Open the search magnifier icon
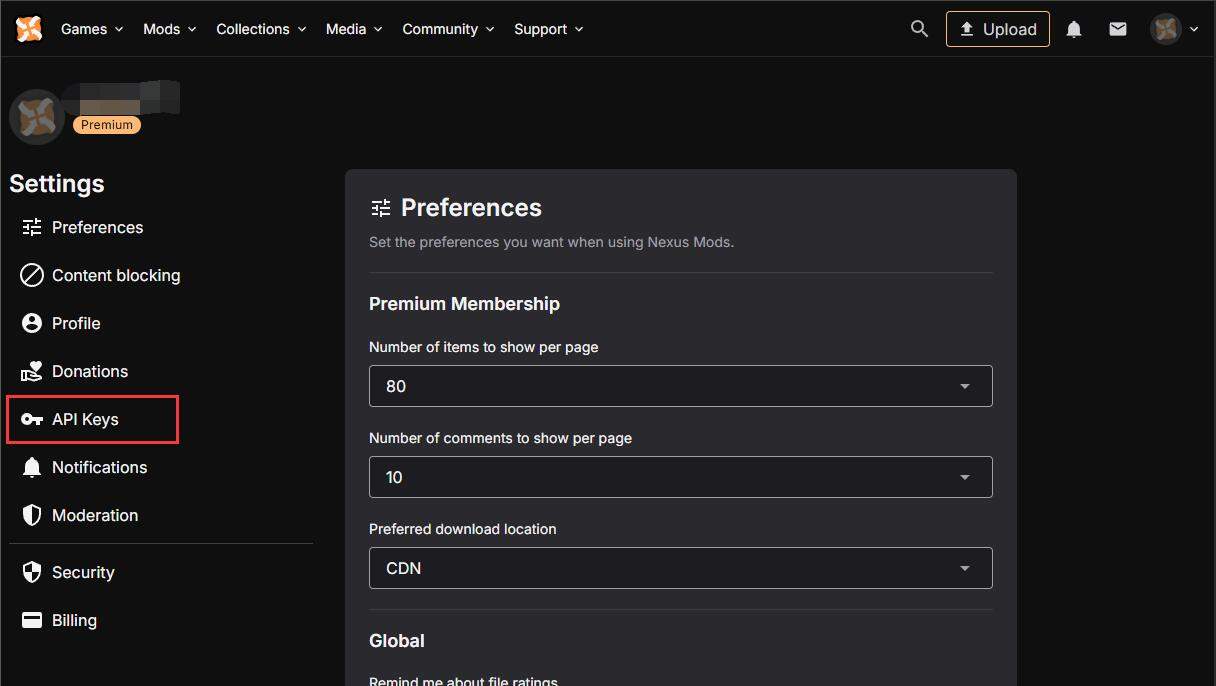 coord(919,29)
